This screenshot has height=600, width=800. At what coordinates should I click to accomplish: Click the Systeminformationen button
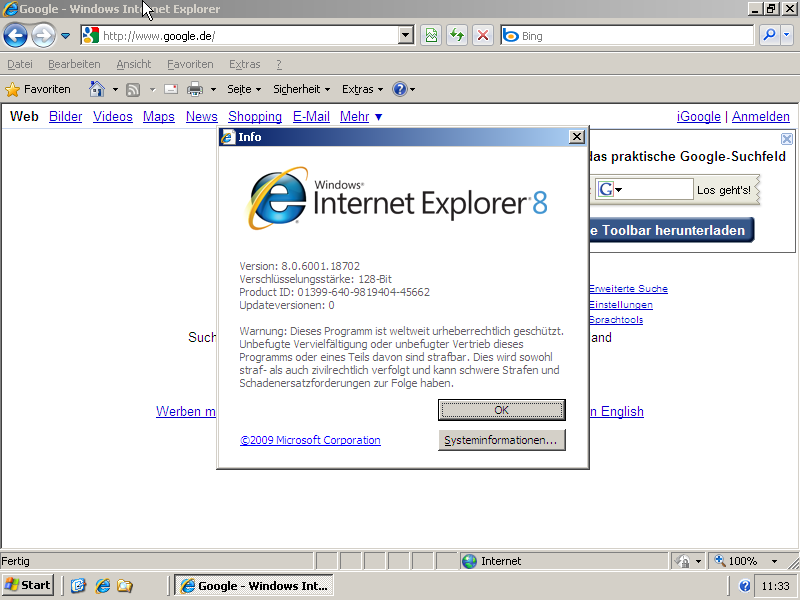tap(502, 440)
